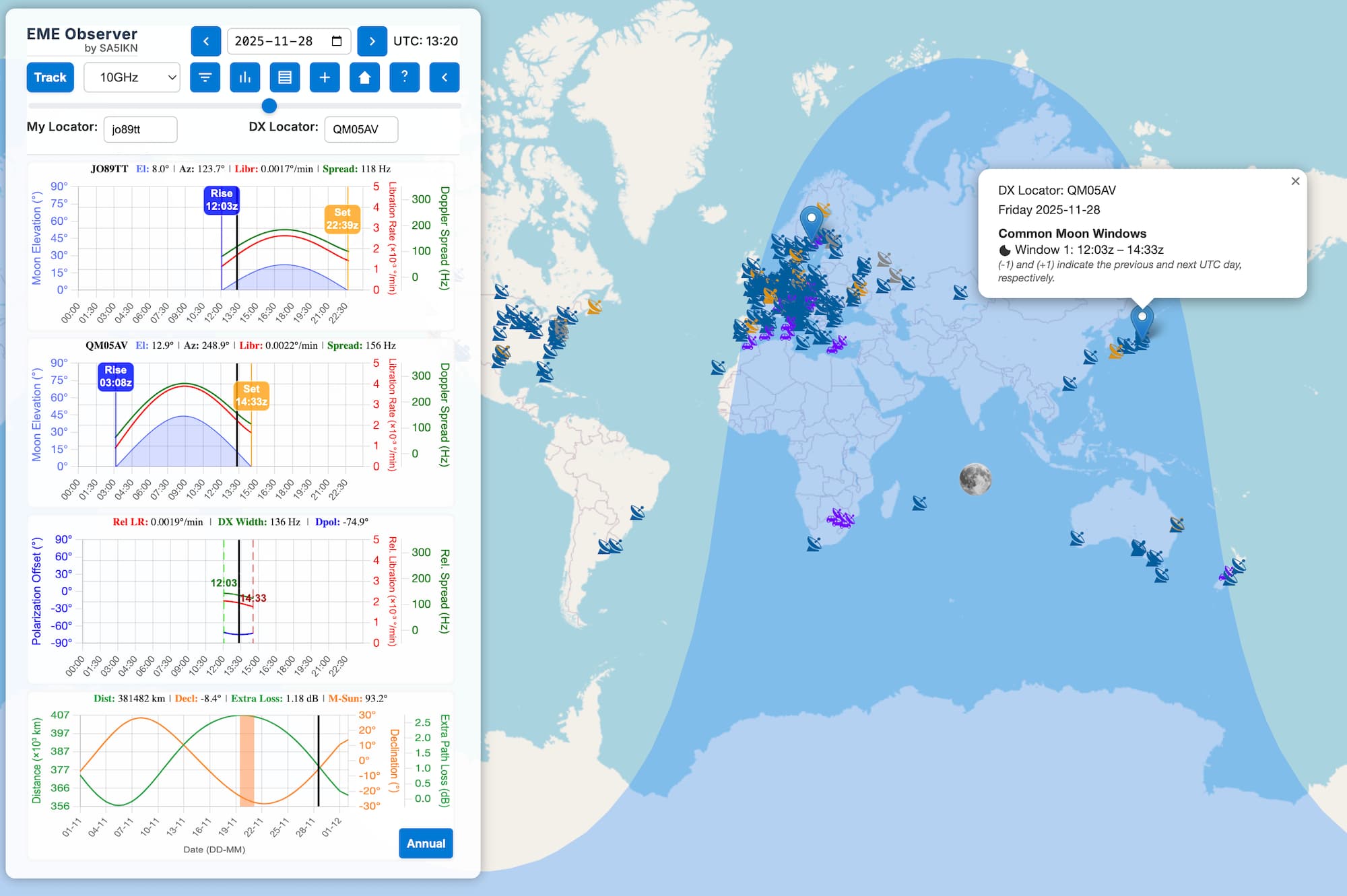
Task: Click the moon icon on the map
Action: [975, 479]
